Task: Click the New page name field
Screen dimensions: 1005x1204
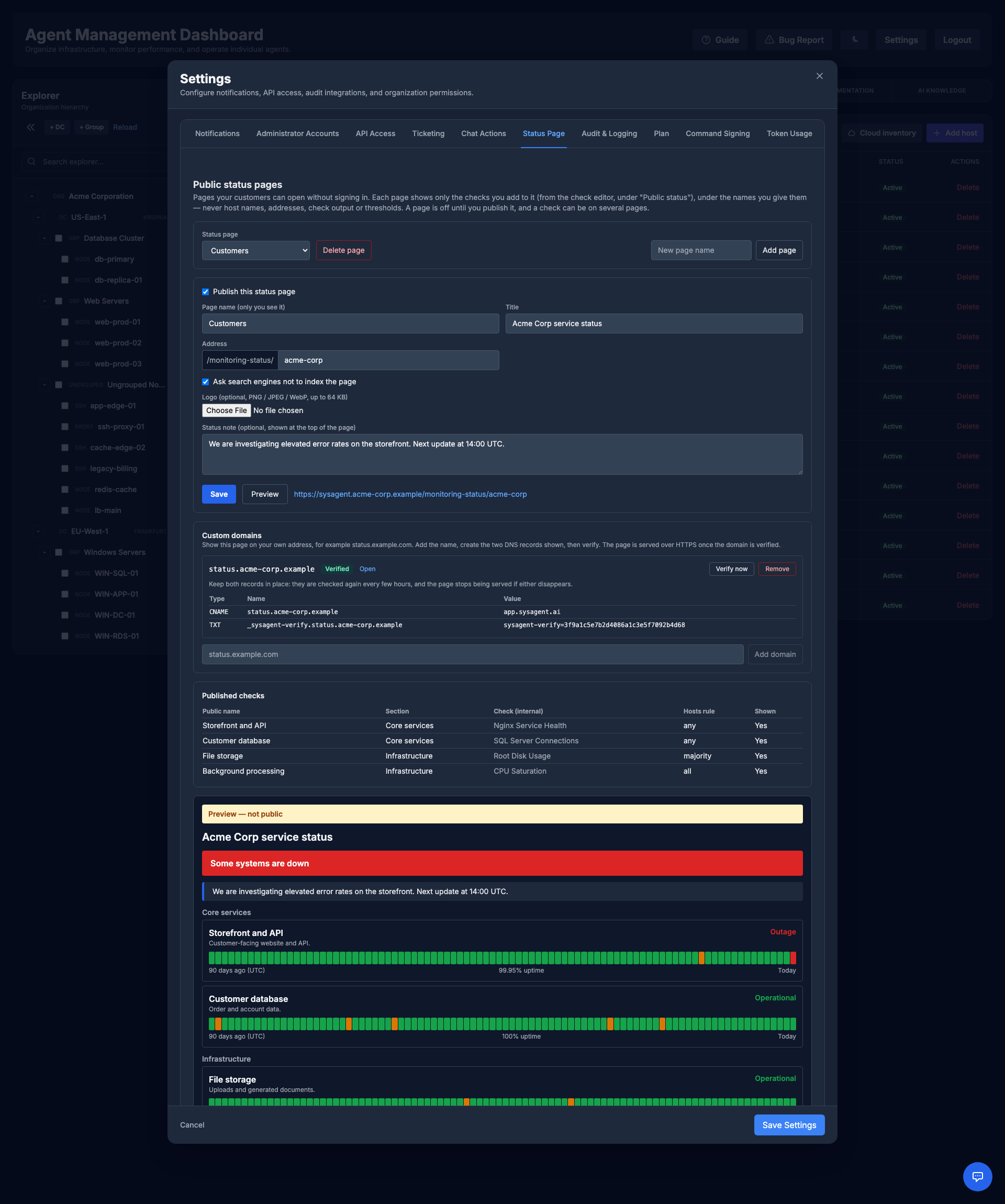Action: (x=701, y=251)
